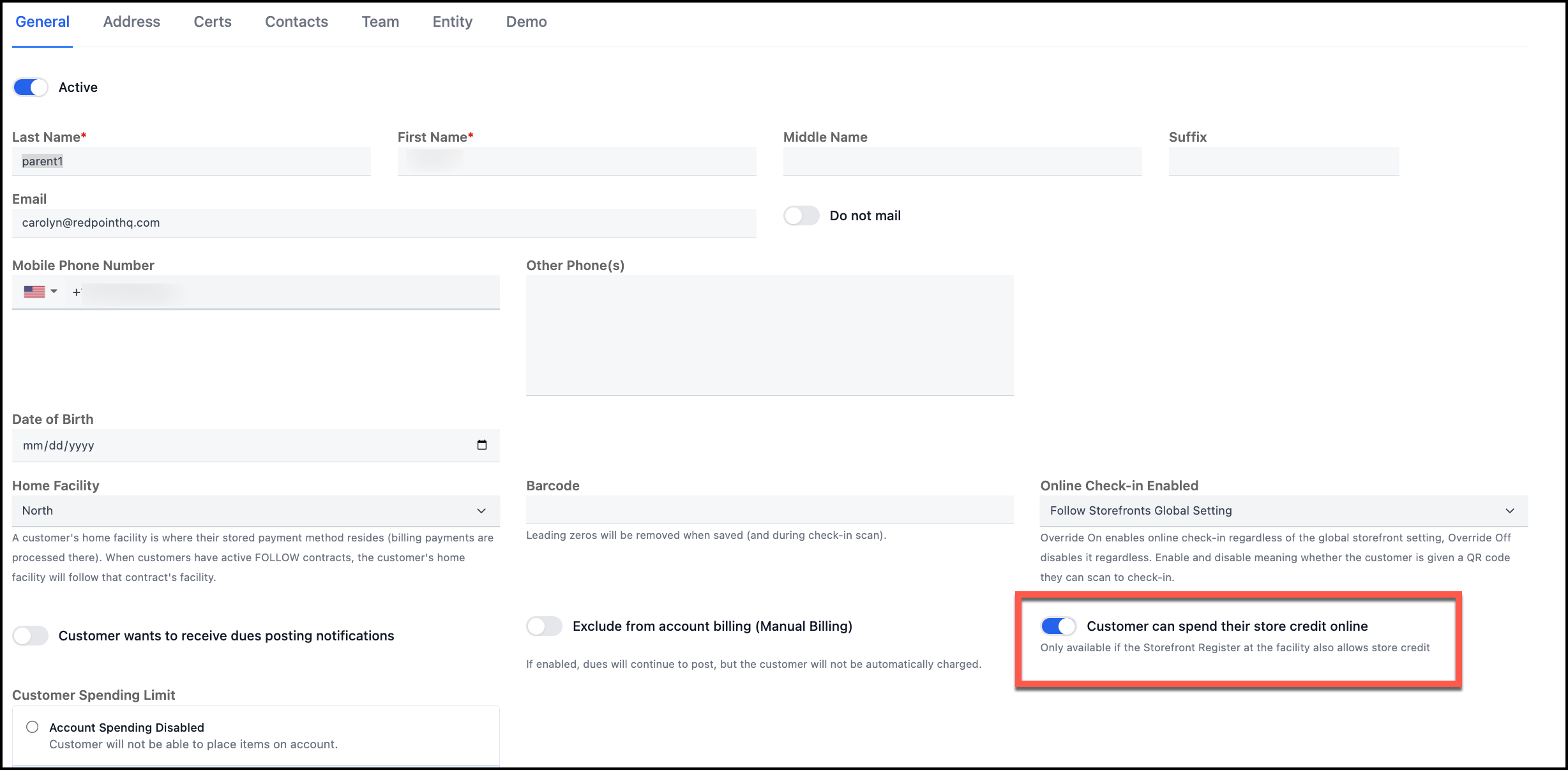Click the Email input field

[383, 223]
